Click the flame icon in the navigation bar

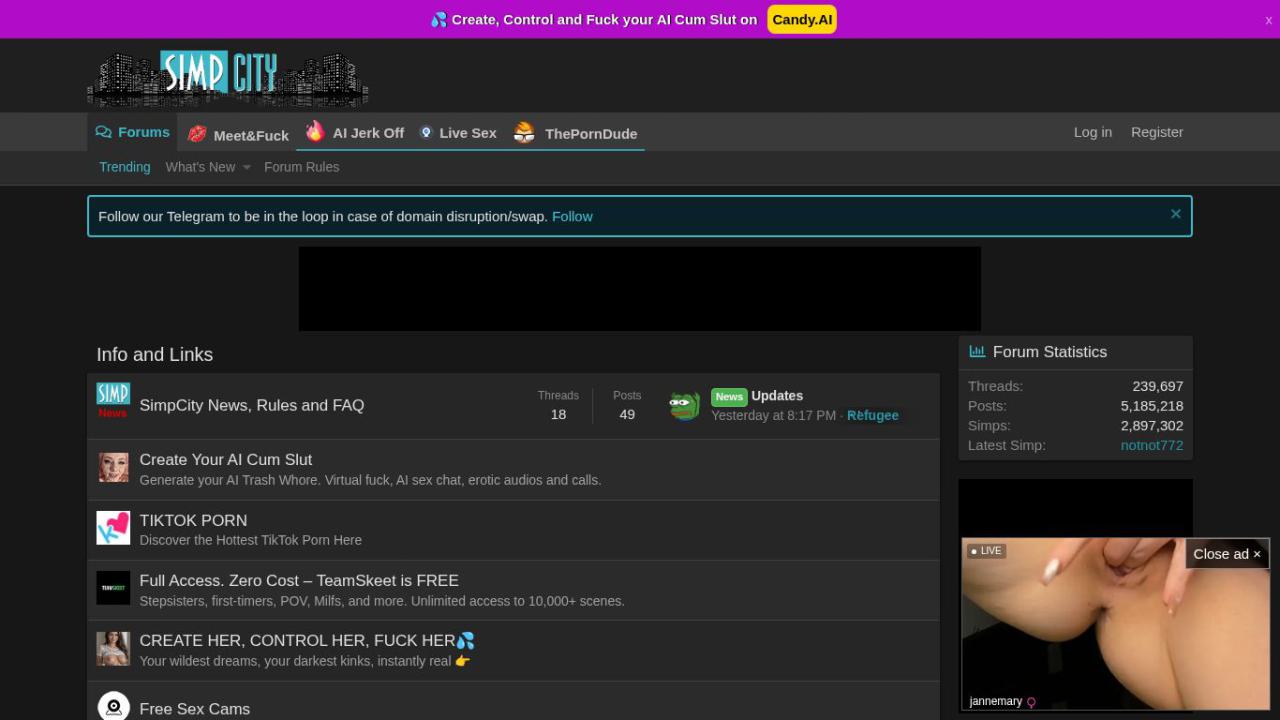[315, 132]
